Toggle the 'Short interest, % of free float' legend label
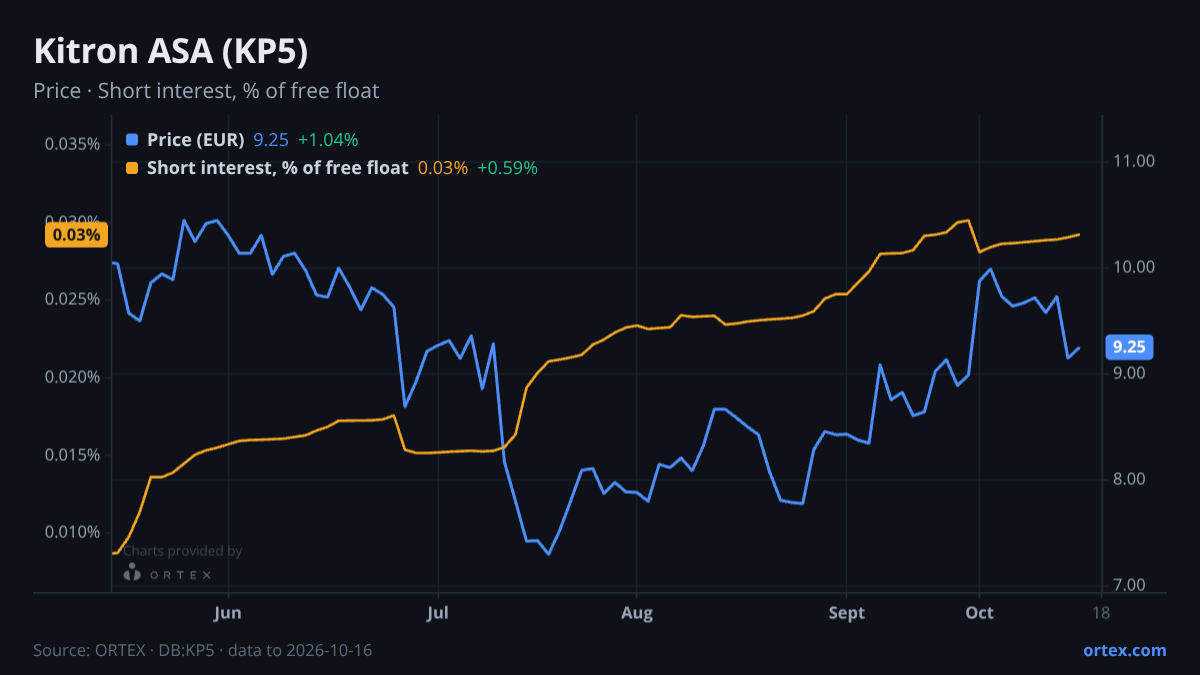Screen dimensions: 1200x675 point(277,168)
